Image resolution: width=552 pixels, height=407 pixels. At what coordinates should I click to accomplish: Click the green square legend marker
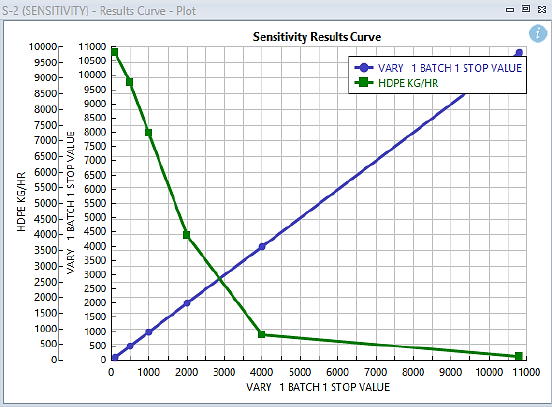(364, 83)
